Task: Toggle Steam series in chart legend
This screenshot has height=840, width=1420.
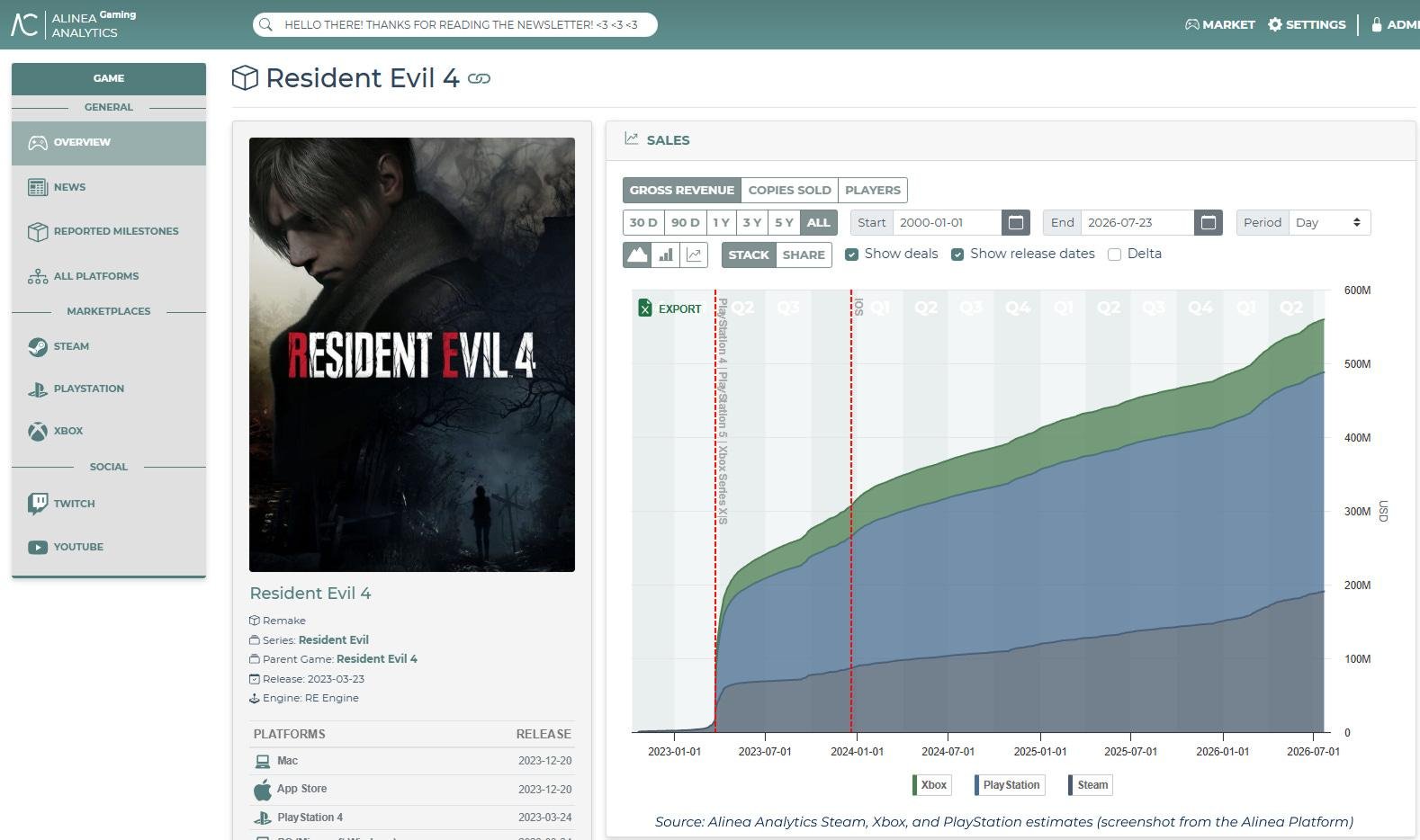Action: point(1090,785)
